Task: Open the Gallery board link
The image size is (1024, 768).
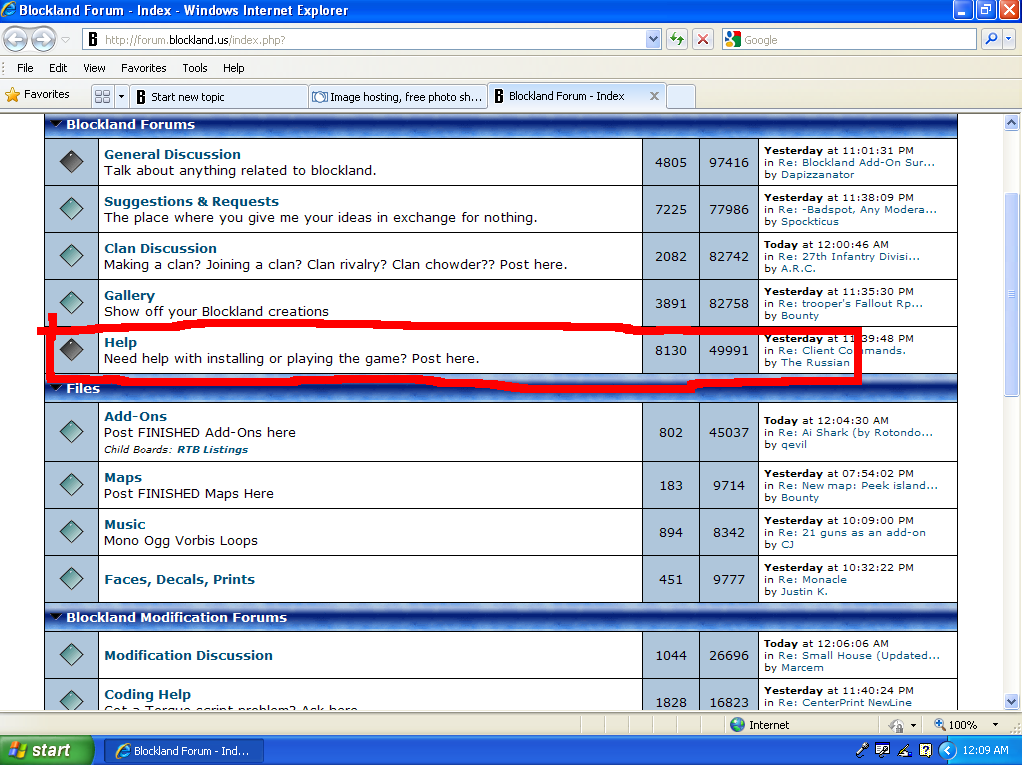Action: (129, 295)
